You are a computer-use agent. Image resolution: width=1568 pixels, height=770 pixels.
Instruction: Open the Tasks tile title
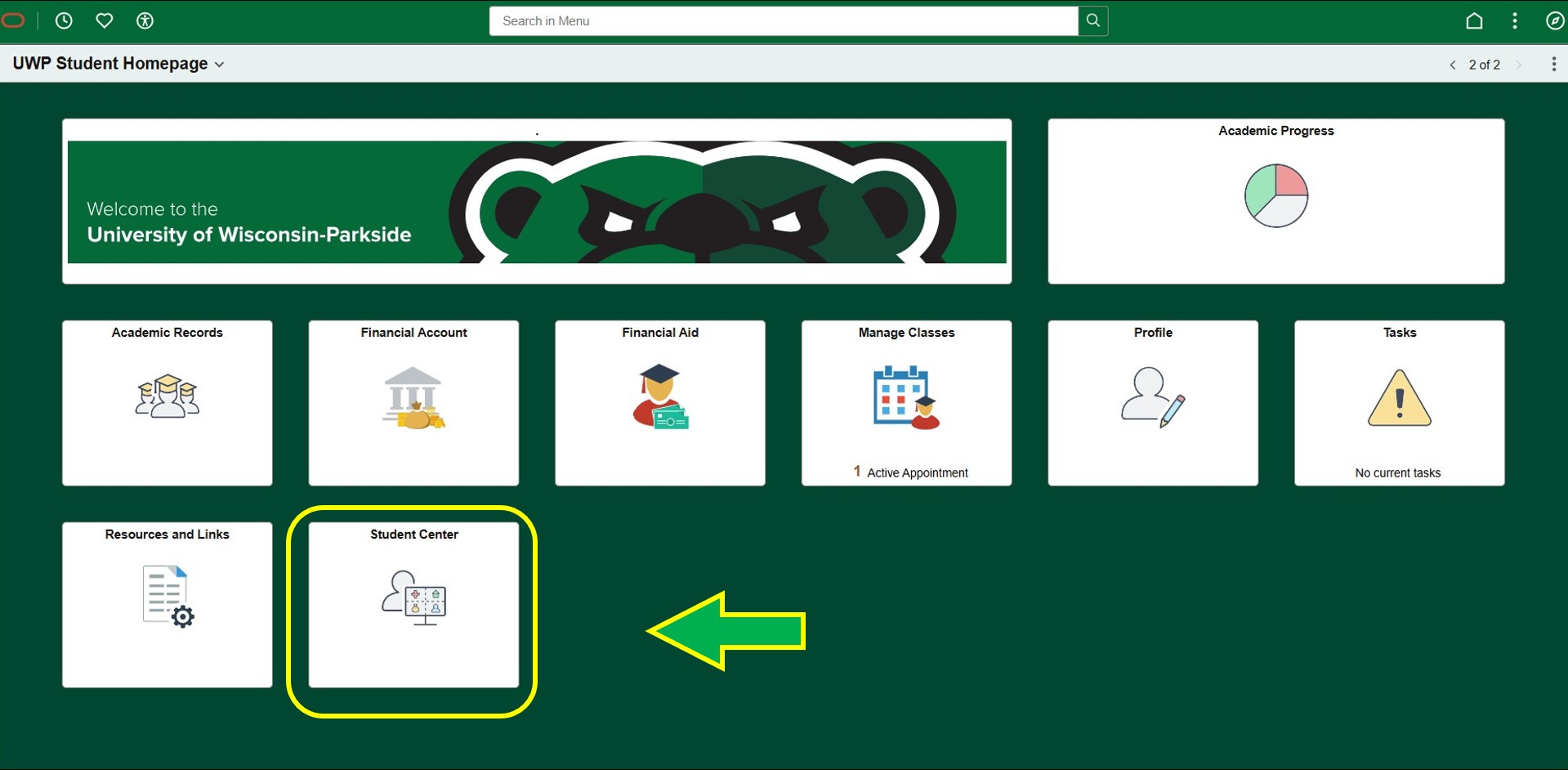(1400, 333)
